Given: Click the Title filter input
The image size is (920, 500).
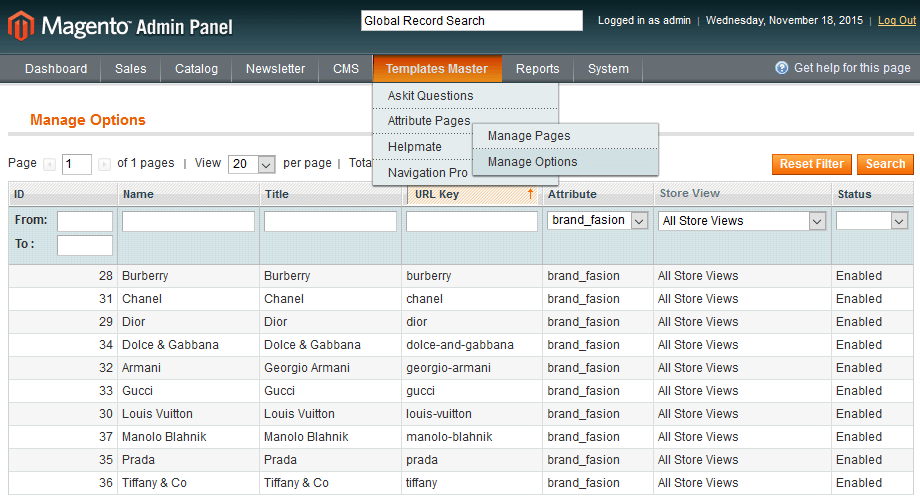Looking at the screenshot, I should coord(330,221).
